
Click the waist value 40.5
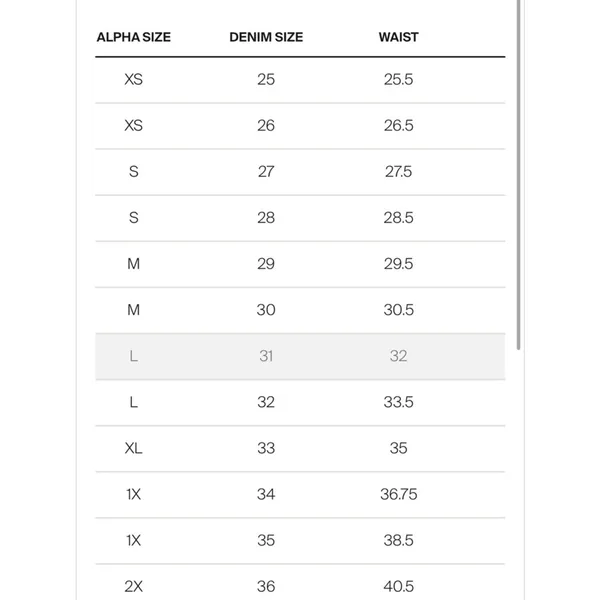[398, 587]
